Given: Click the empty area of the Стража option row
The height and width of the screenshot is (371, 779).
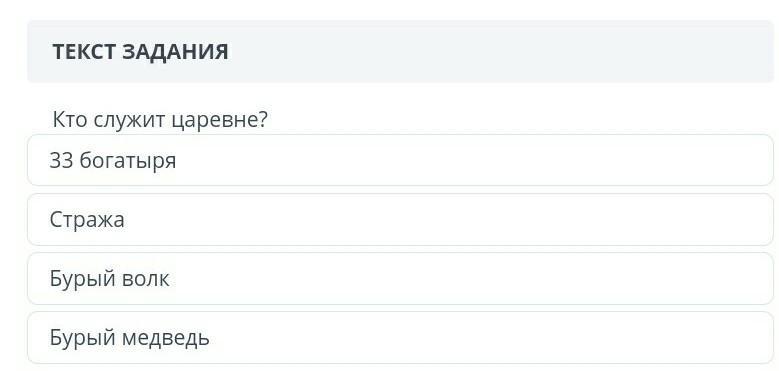Looking at the screenshot, I should (x=447, y=219).
